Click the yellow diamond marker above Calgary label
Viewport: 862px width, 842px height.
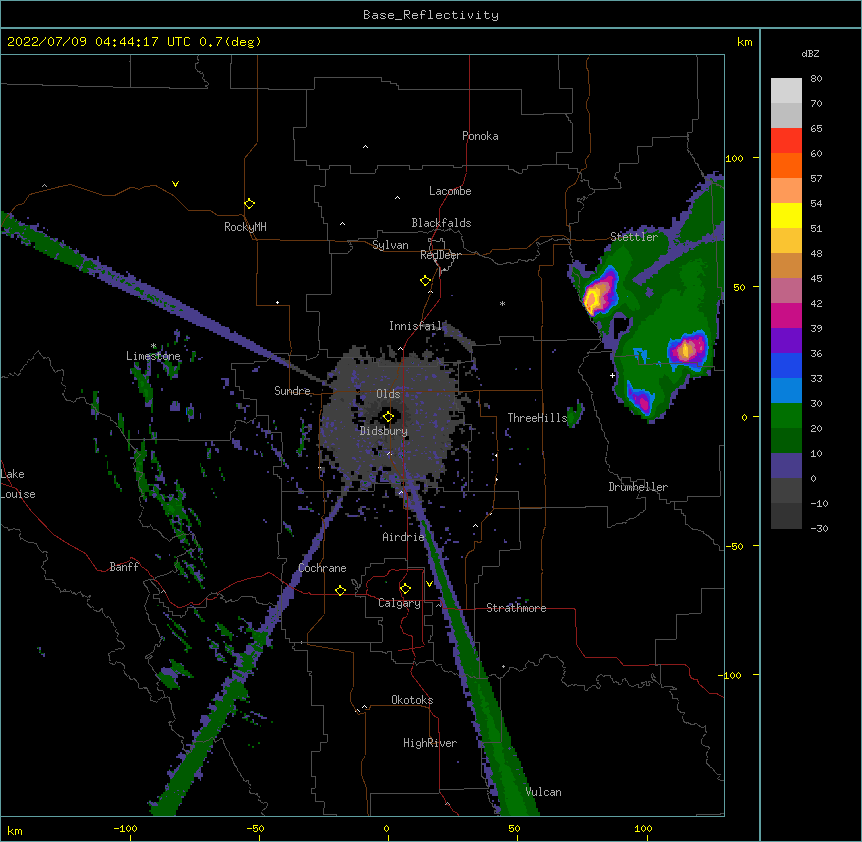pyautogui.click(x=405, y=589)
